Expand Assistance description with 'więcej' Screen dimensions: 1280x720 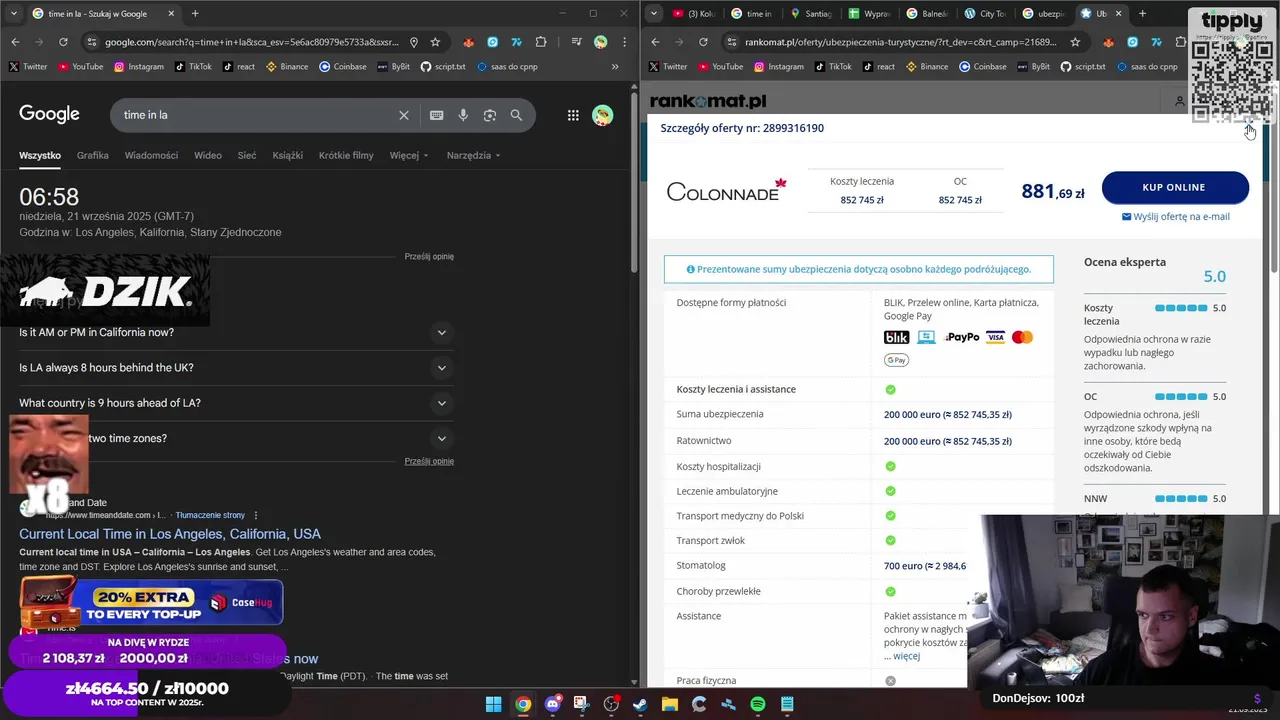906,656
